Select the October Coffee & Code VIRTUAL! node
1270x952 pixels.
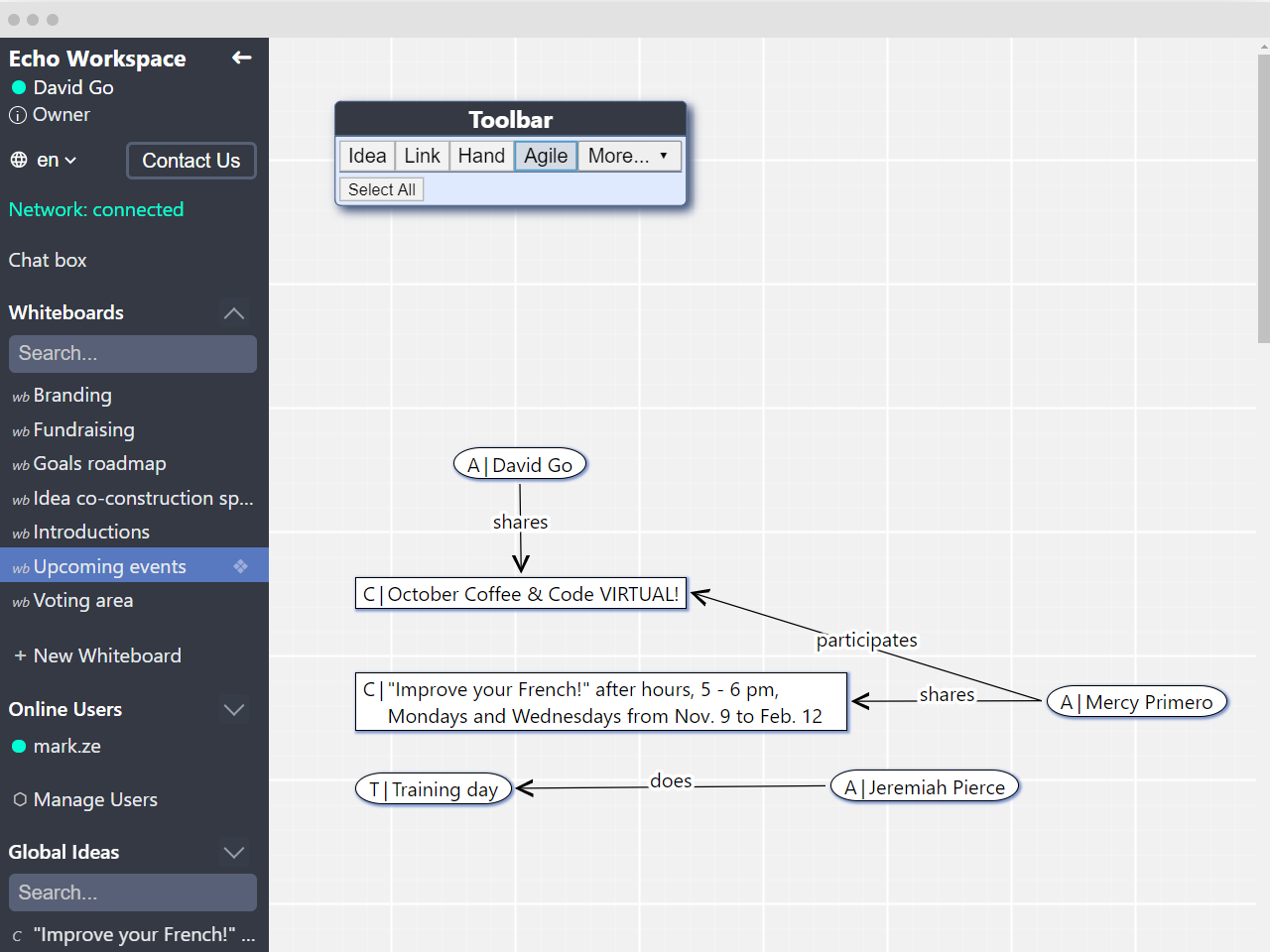pos(521,594)
